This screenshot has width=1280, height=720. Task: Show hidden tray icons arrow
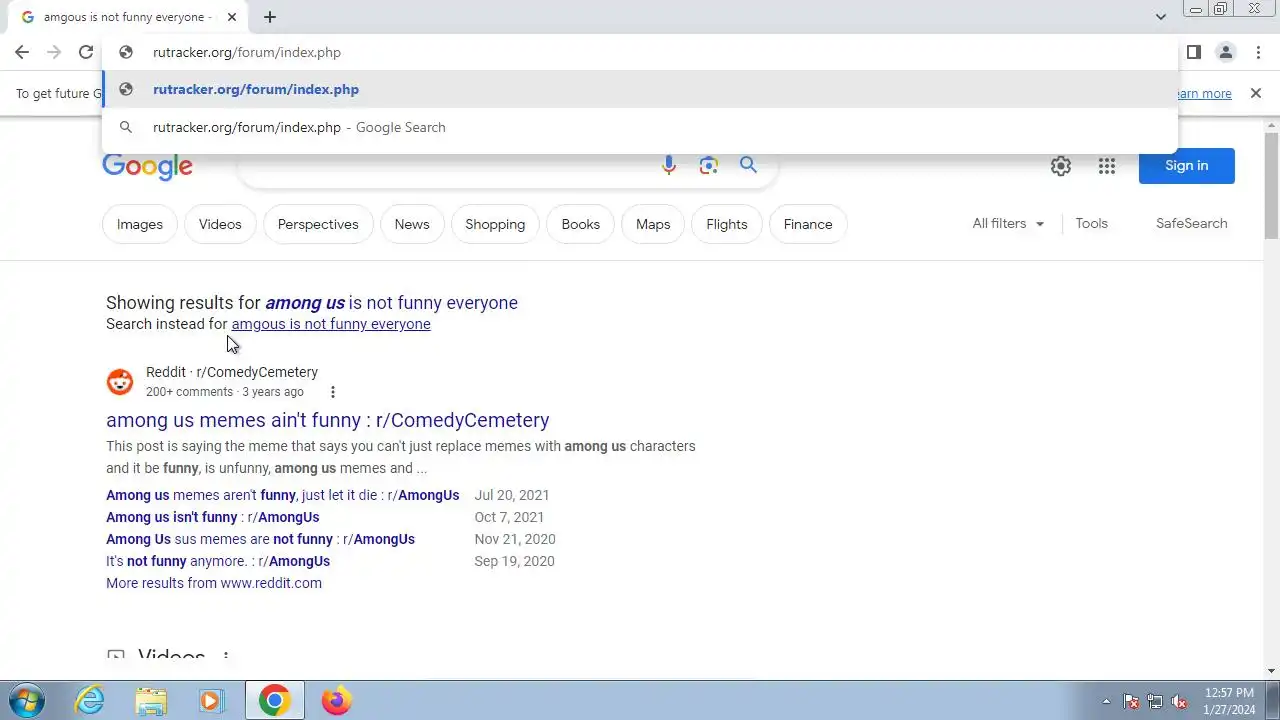pos(1106,701)
